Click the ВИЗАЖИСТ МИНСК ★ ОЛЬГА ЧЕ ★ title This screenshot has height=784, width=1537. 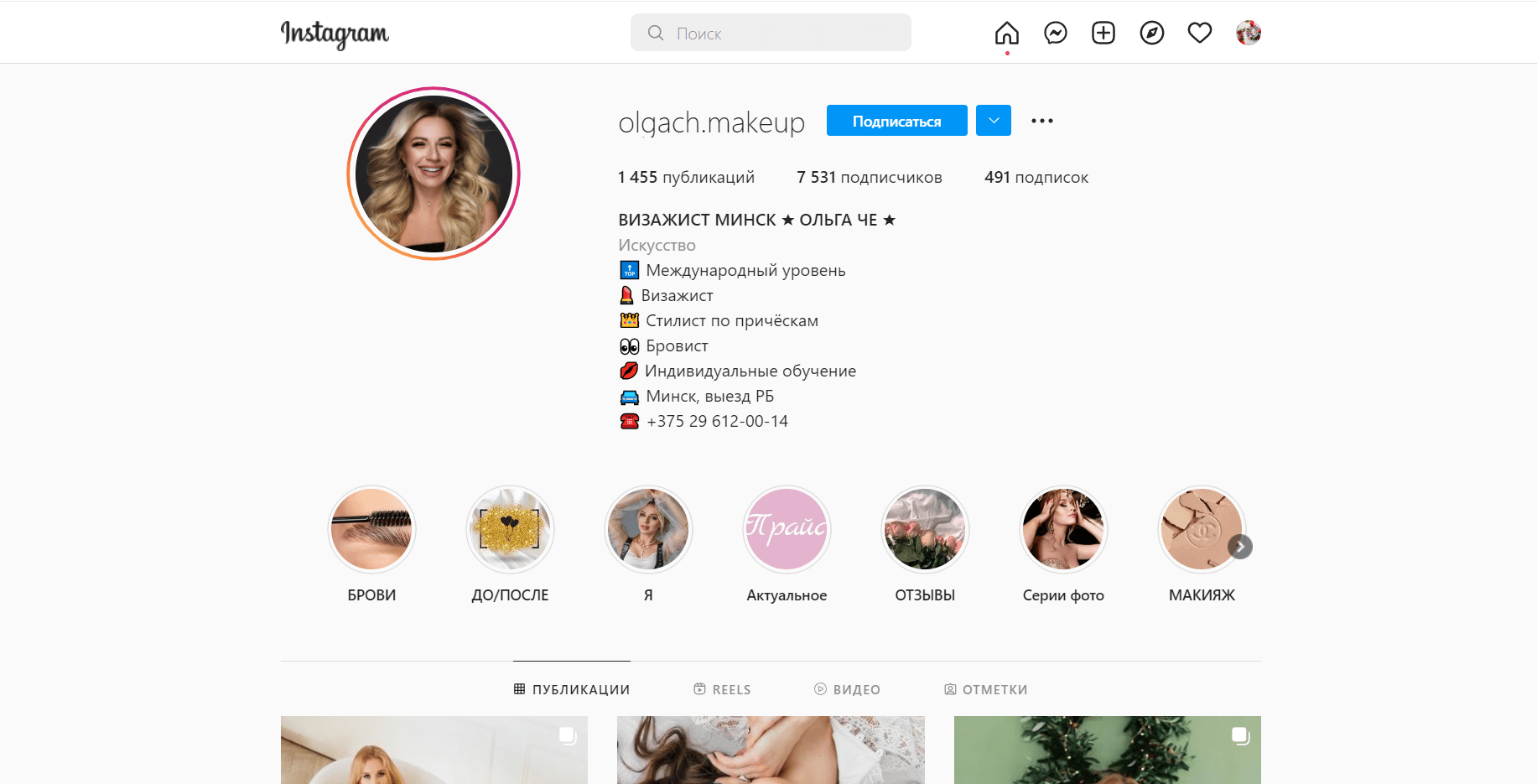coord(757,220)
